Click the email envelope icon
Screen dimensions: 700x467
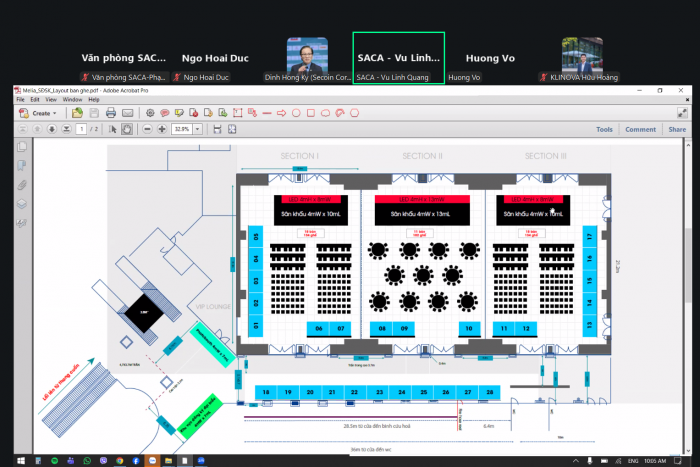(127, 113)
